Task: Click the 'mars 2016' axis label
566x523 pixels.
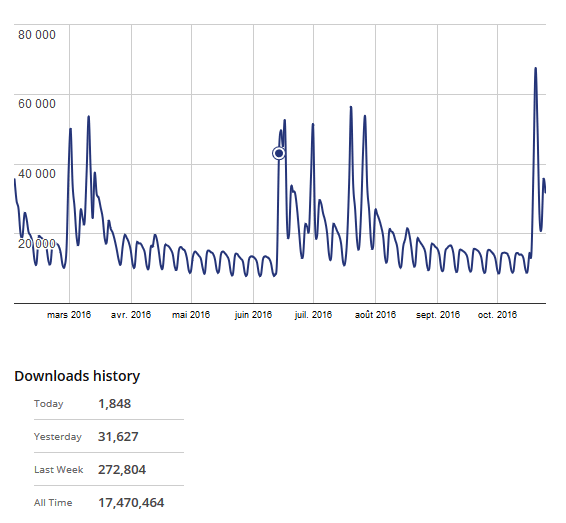Action: [69, 315]
